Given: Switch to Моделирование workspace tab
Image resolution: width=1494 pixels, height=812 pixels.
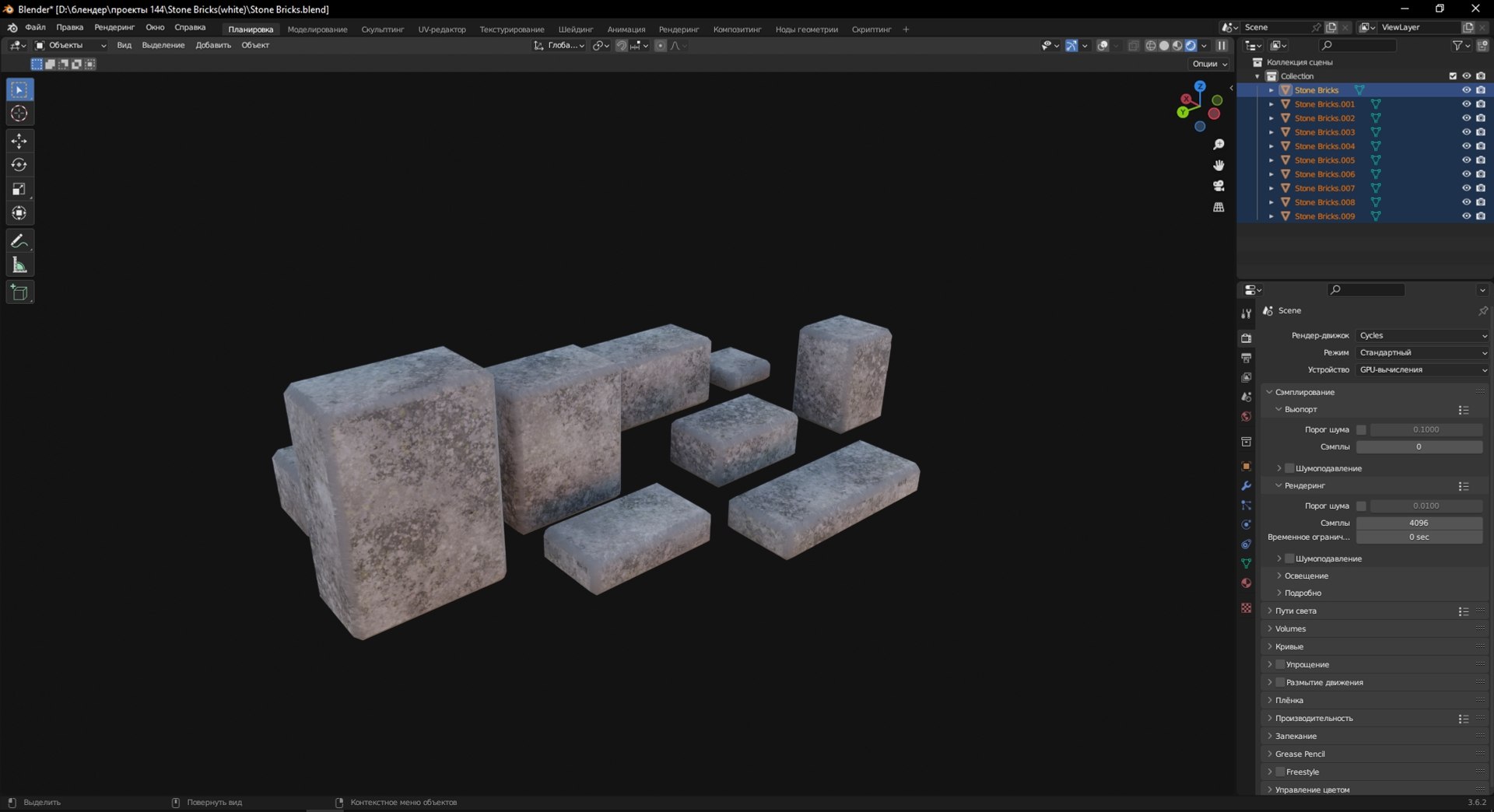Looking at the screenshot, I should [x=317, y=30].
